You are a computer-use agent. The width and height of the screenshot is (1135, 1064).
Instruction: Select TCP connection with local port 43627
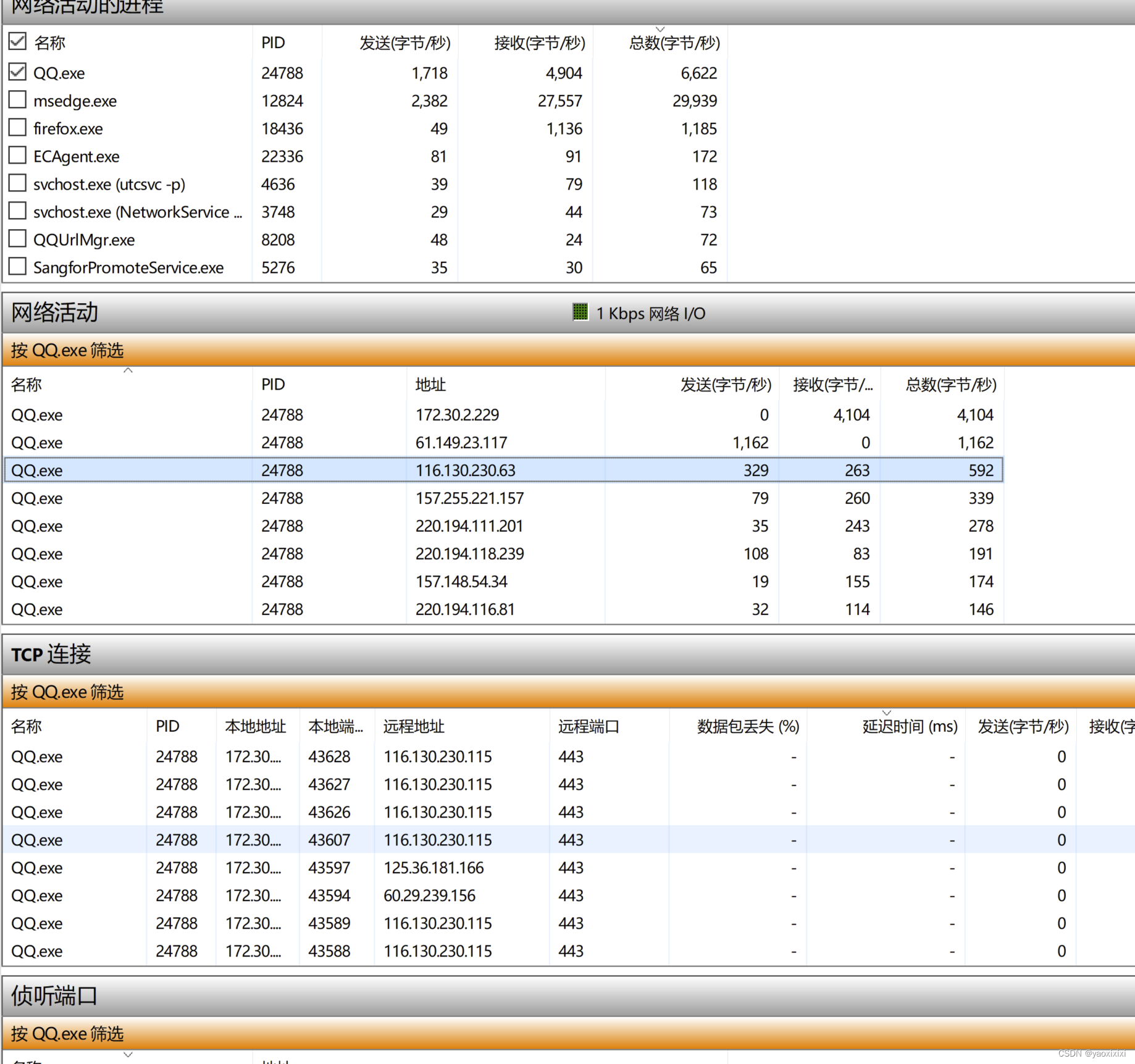tap(568, 784)
